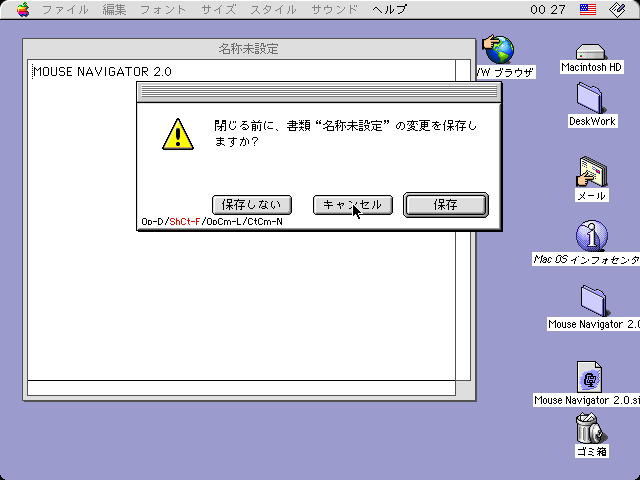Click the menu bar clock
The image size is (640, 480).
tap(548, 9)
